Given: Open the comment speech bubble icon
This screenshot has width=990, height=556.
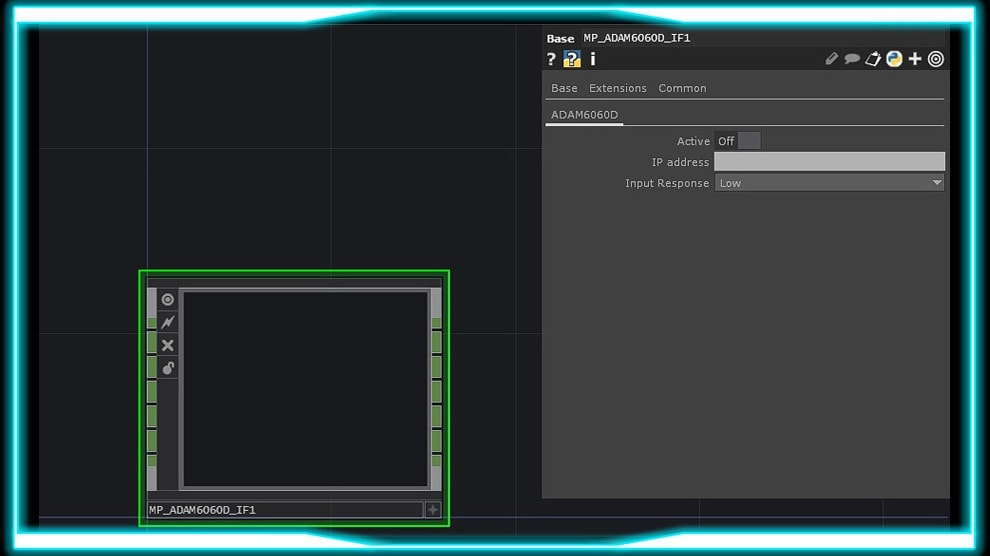Looking at the screenshot, I should click(x=852, y=60).
